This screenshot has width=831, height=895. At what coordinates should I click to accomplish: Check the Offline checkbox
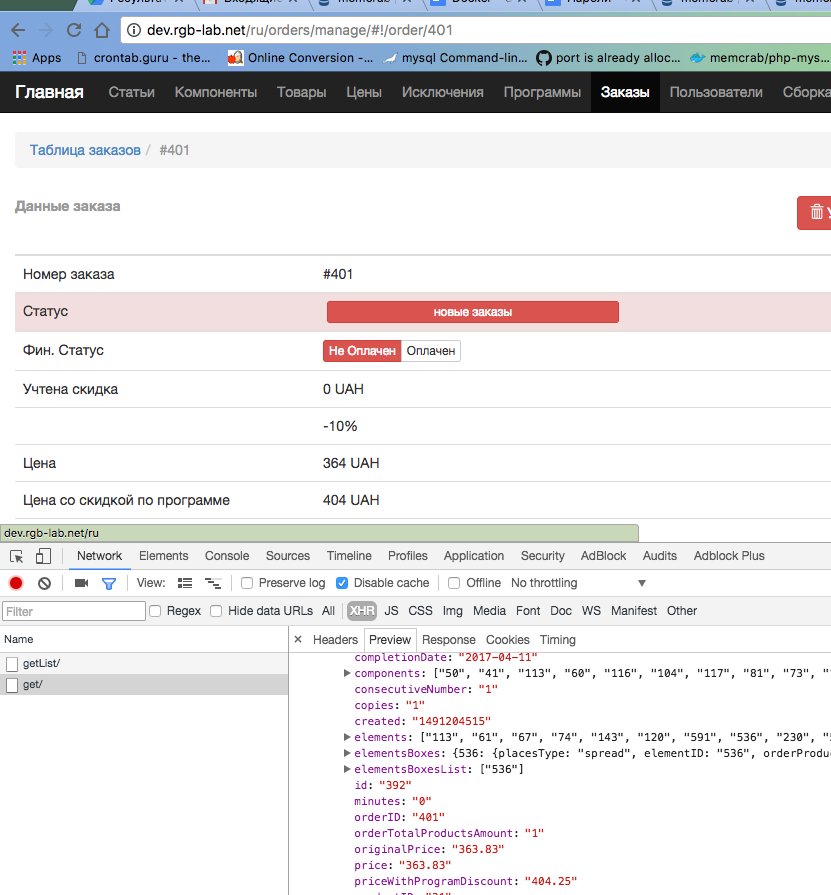coord(454,583)
